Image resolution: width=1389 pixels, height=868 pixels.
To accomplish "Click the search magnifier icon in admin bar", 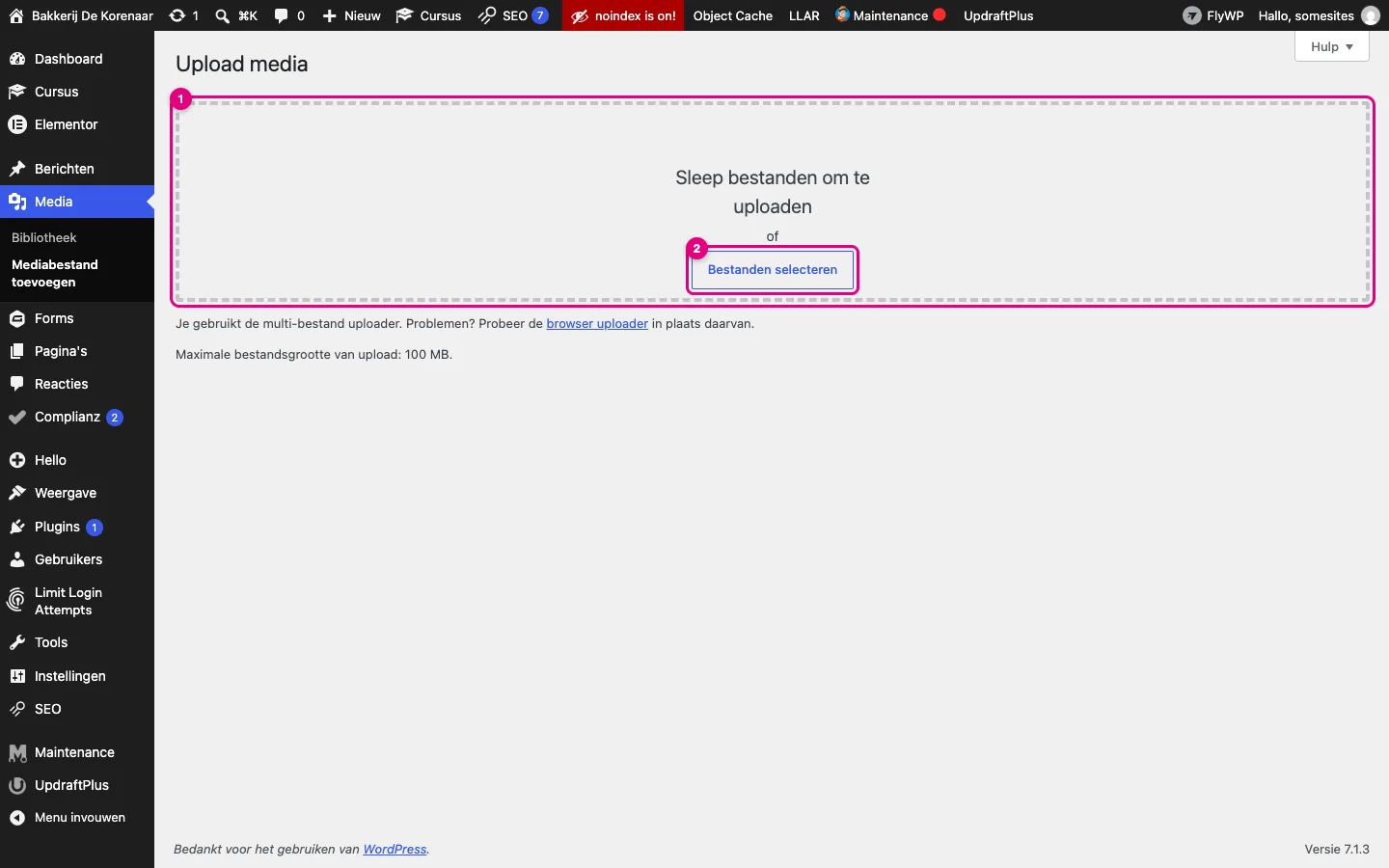I will point(222,15).
